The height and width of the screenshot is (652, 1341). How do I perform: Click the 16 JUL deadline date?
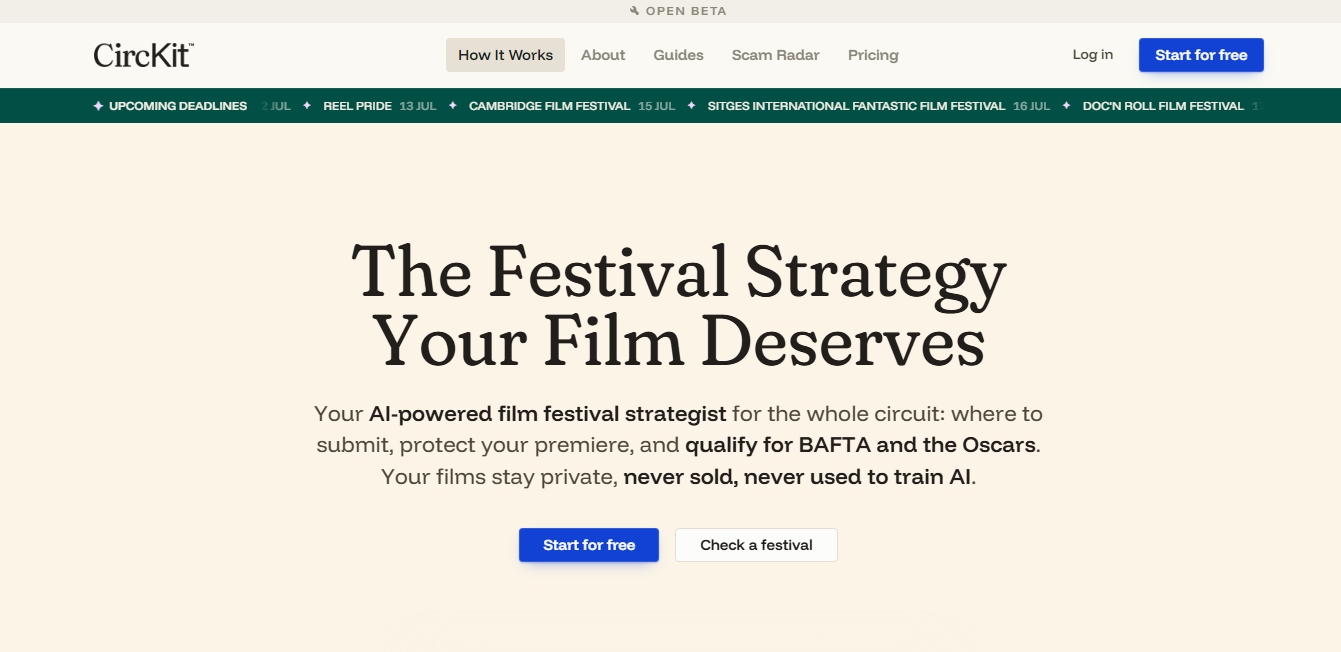(1032, 106)
